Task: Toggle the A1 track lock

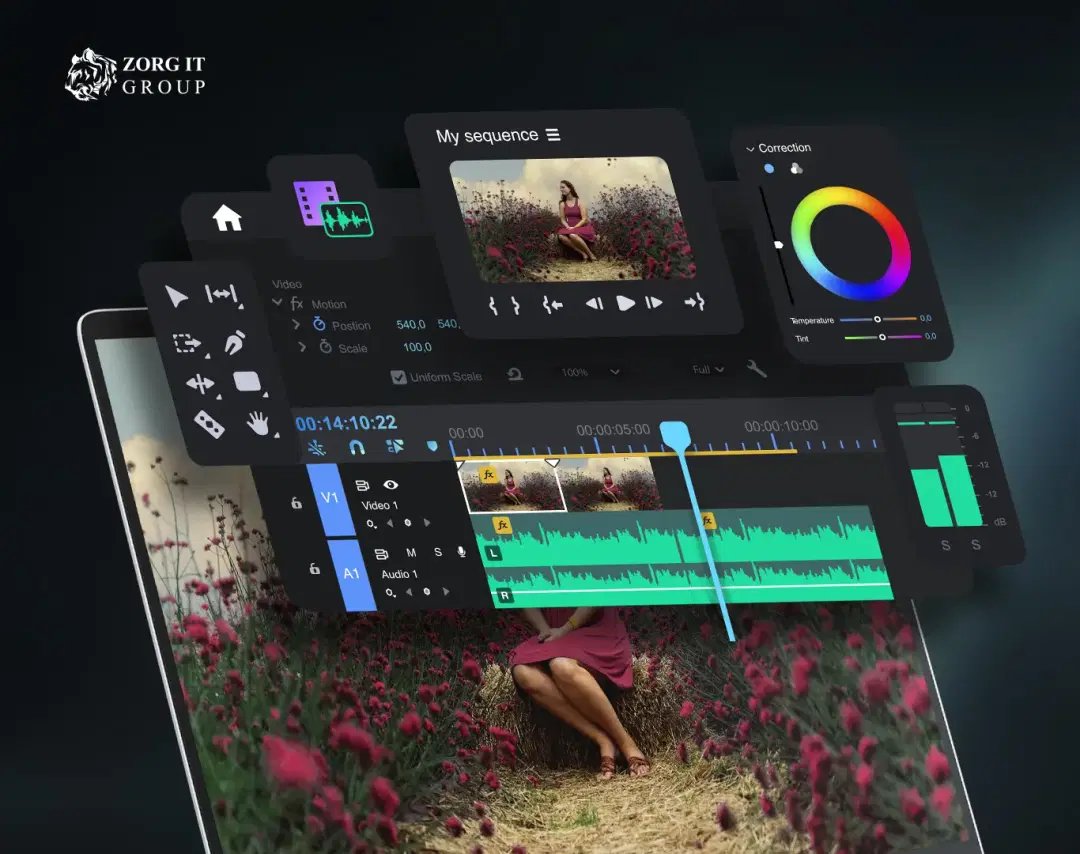Action: pyautogui.click(x=314, y=568)
